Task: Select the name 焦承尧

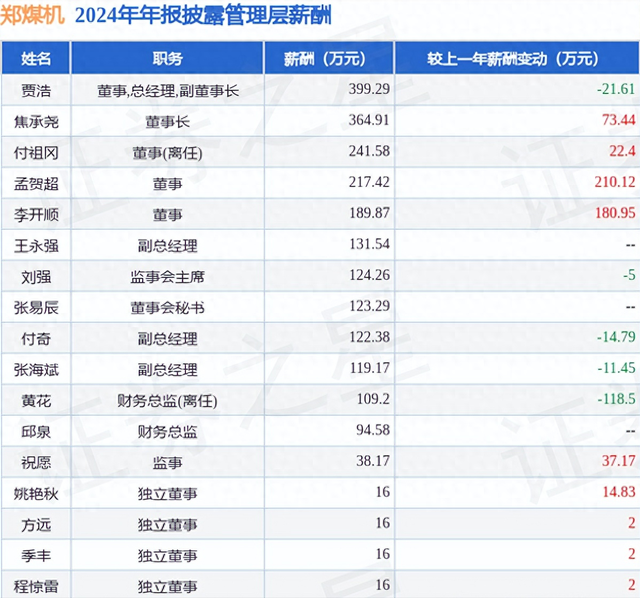Action: pyautogui.click(x=36, y=121)
